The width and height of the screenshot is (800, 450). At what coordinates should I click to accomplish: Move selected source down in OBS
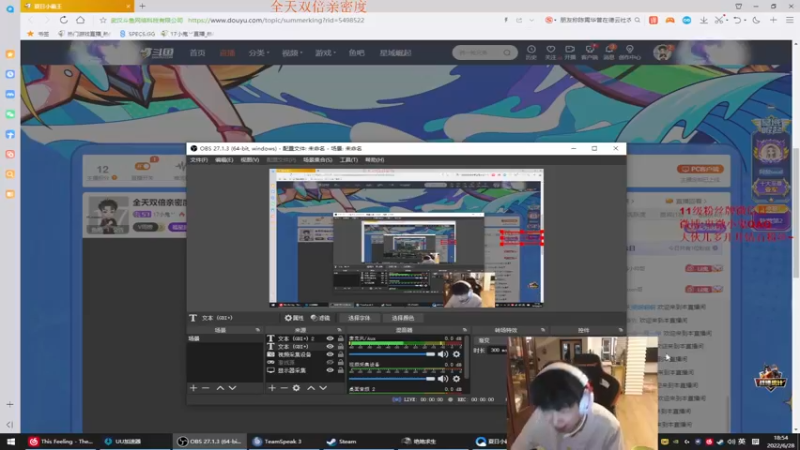tap(323, 388)
